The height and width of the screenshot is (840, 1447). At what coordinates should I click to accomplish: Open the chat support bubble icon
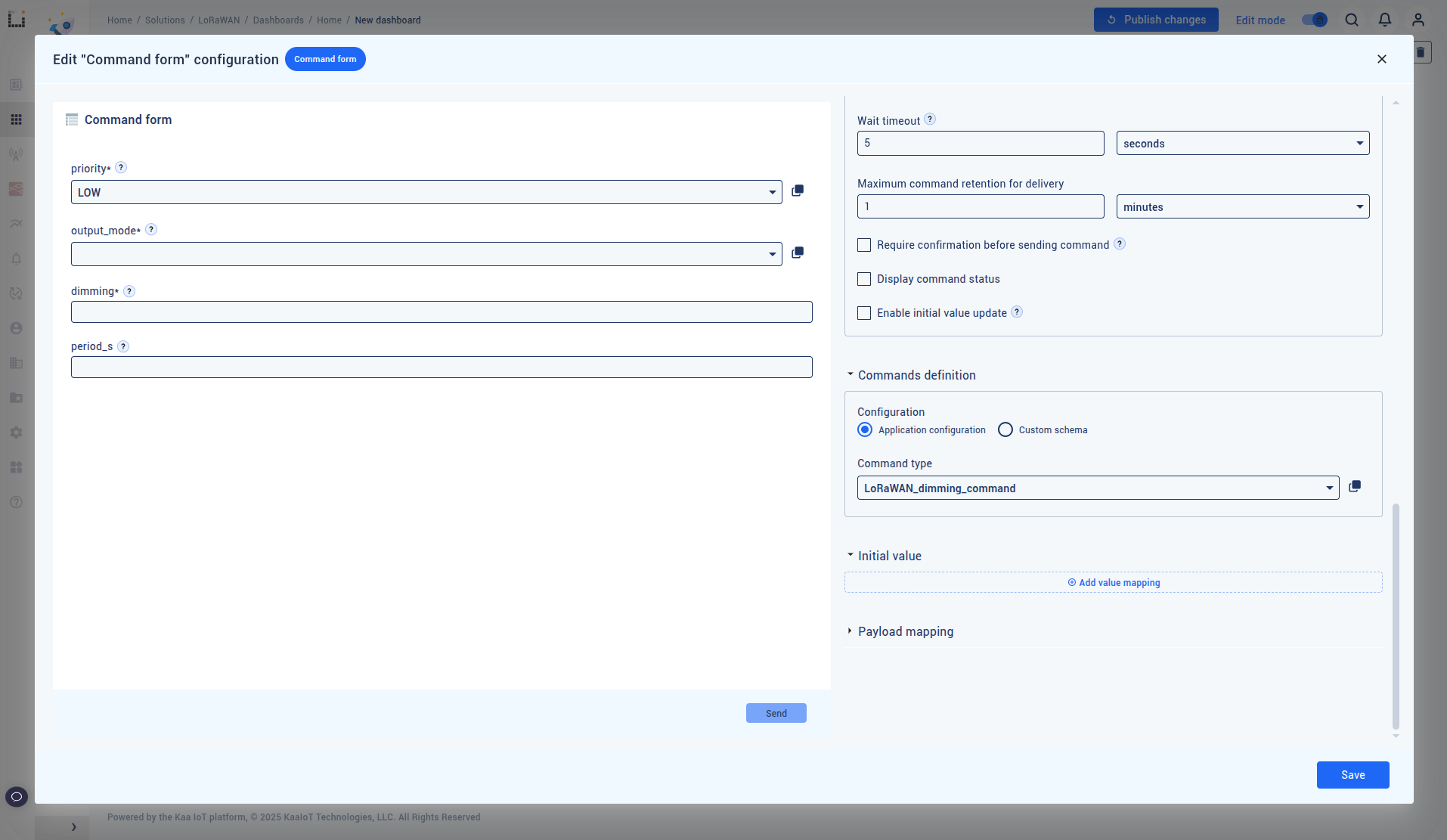tap(17, 796)
